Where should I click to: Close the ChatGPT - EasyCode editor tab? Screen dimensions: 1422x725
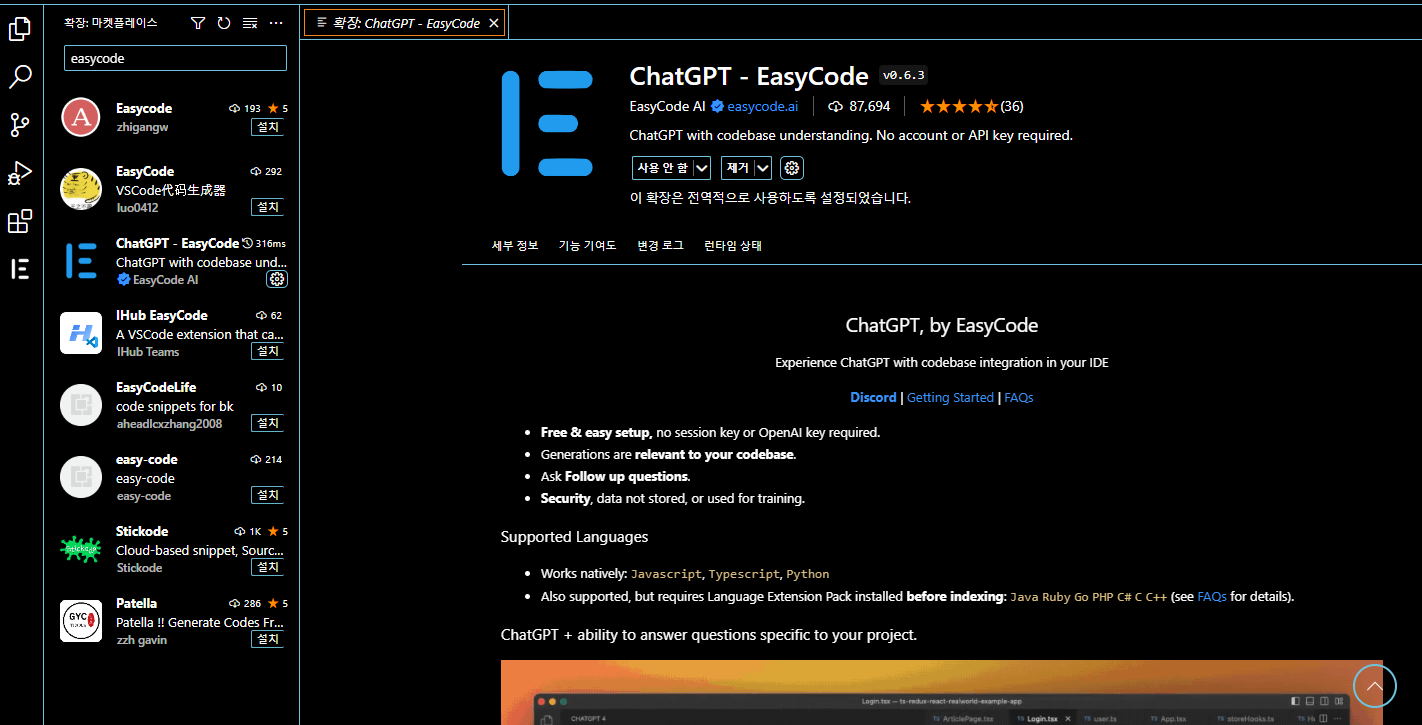point(494,23)
